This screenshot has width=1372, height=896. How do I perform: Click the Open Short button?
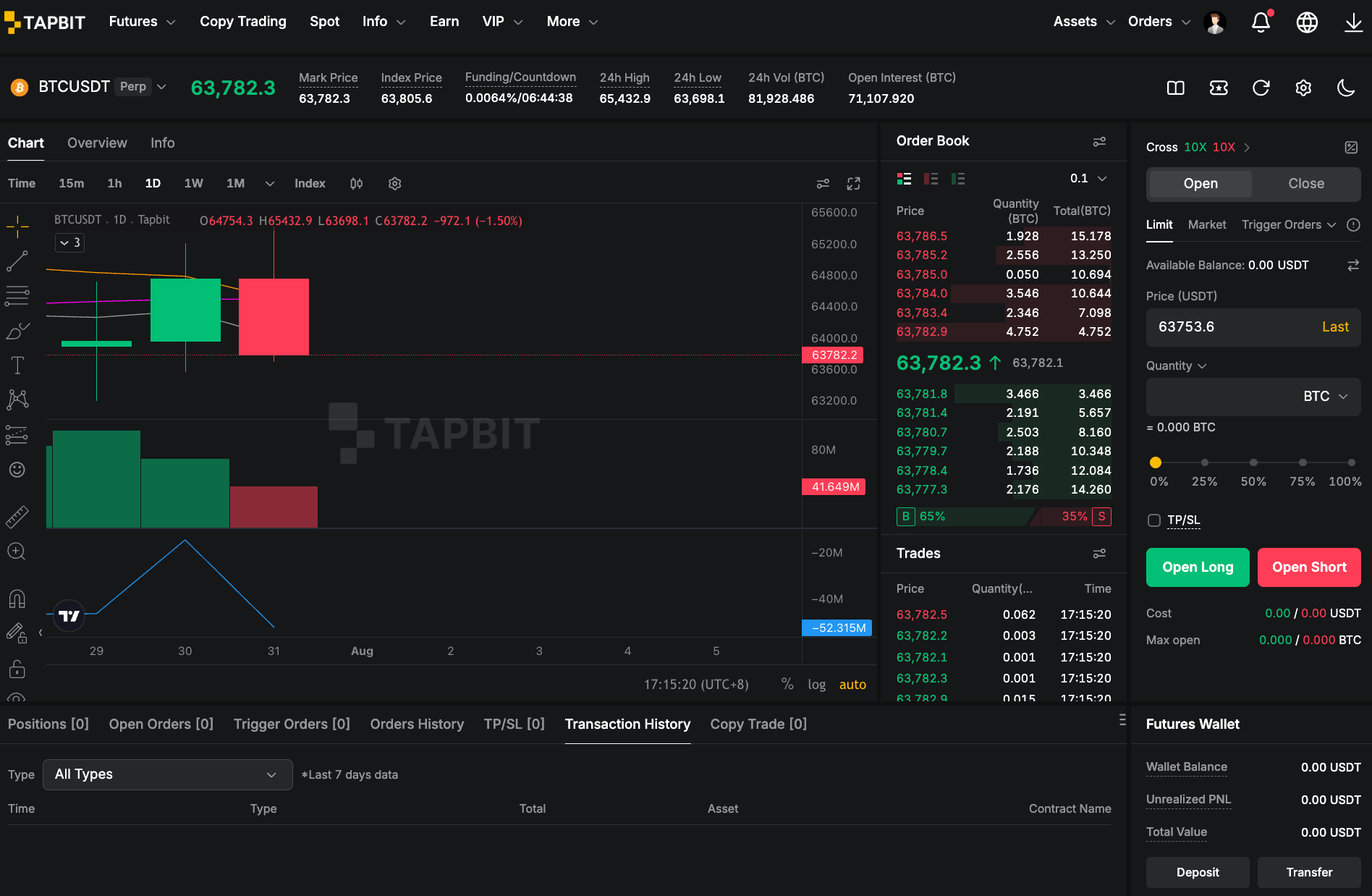tap(1309, 567)
